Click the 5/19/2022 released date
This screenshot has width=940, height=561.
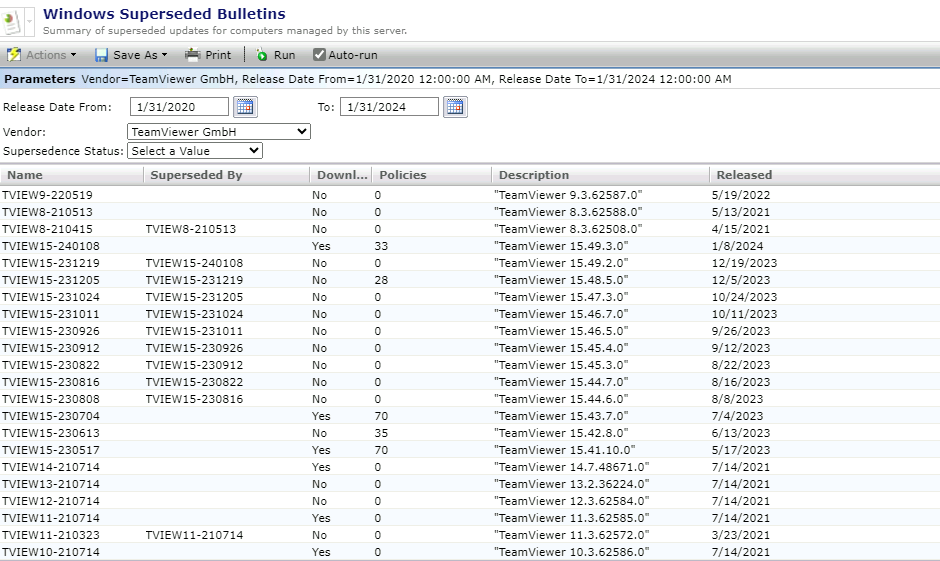(x=741, y=195)
